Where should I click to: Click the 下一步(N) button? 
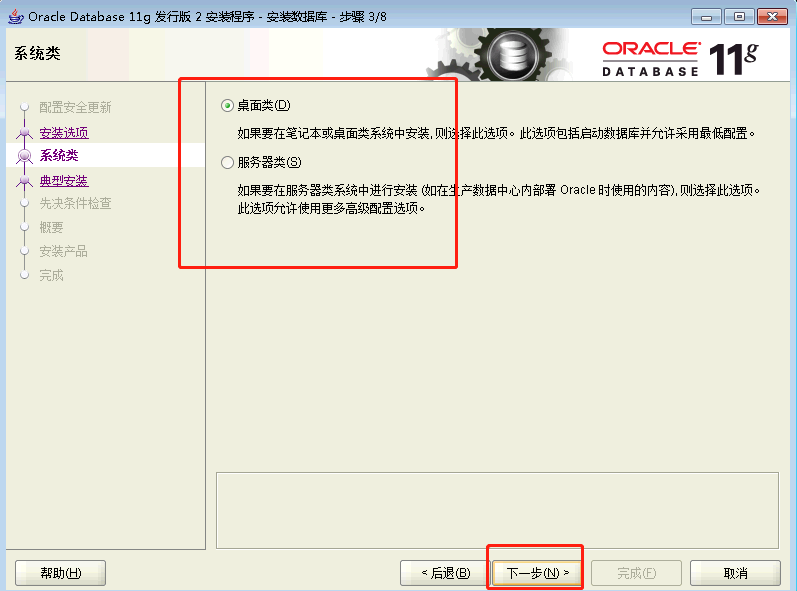537,573
